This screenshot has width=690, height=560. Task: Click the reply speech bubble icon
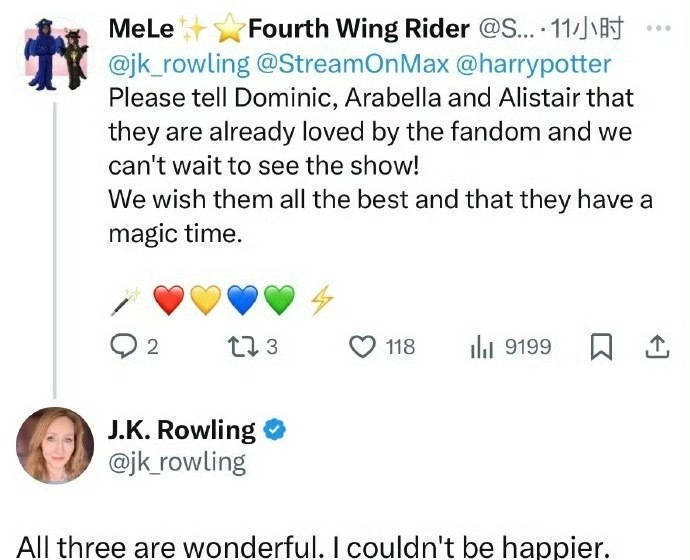(x=121, y=347)
